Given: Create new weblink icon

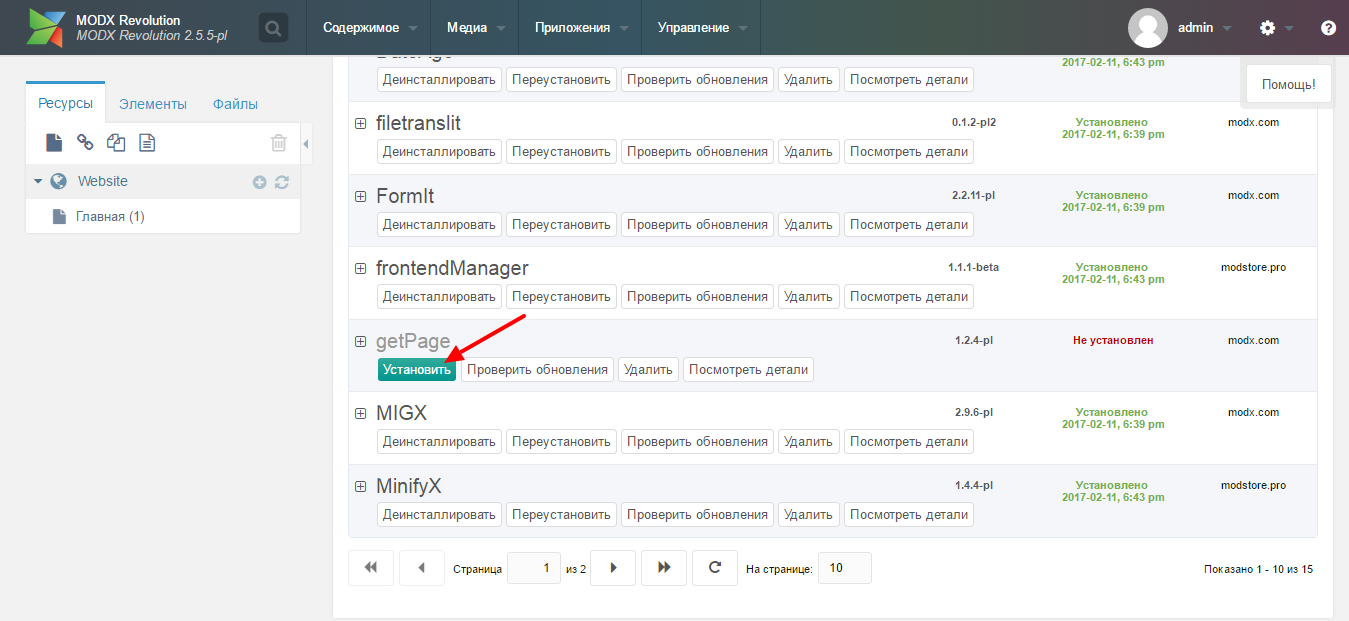Looking at the screenshot, I should click(85, 143).
